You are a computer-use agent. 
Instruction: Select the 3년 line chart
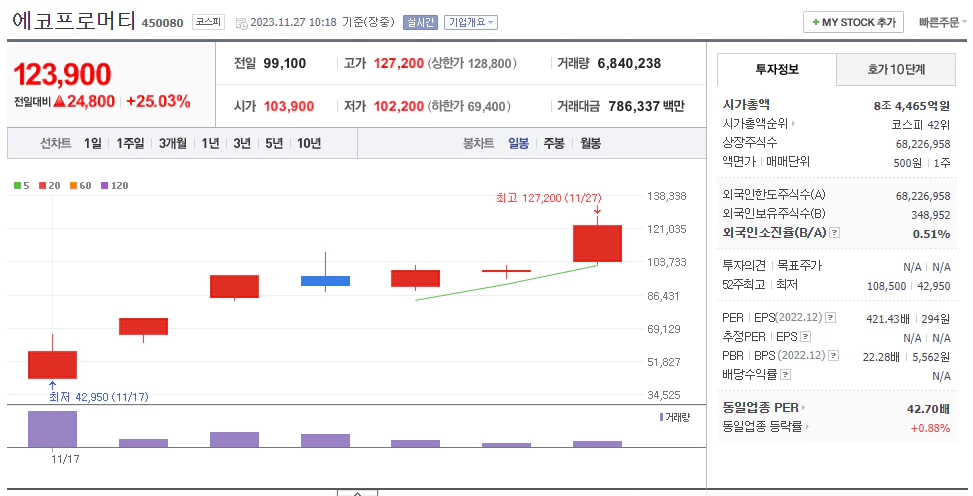(x=242, y=143)
